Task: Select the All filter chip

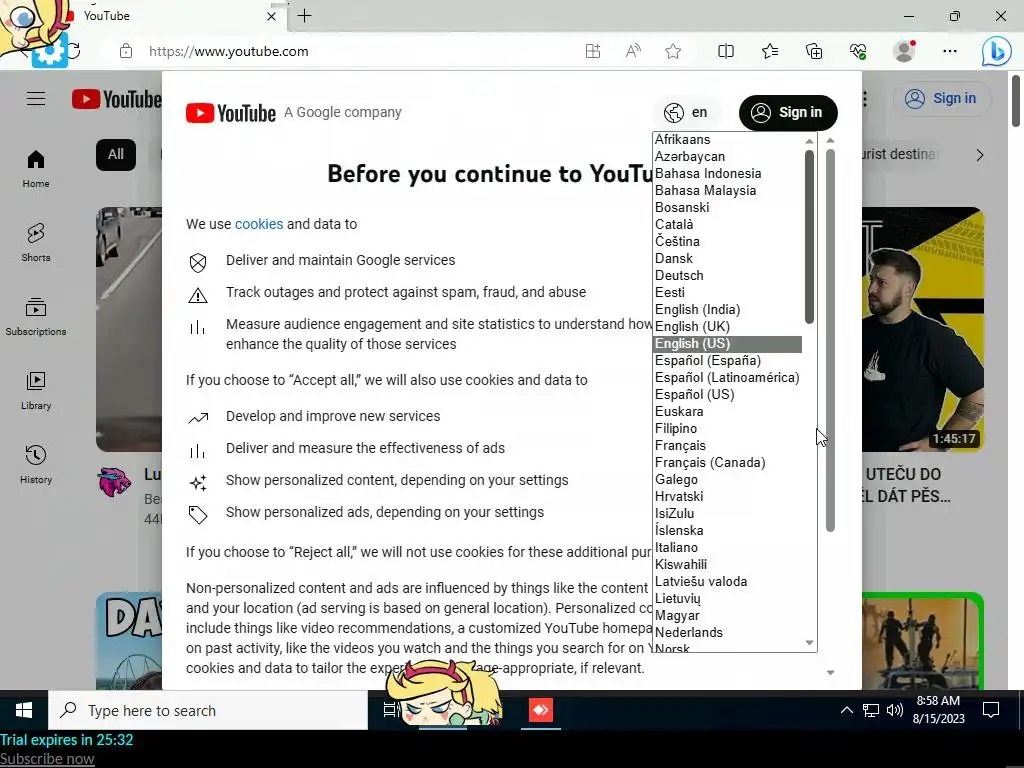Action: (116, 155)
